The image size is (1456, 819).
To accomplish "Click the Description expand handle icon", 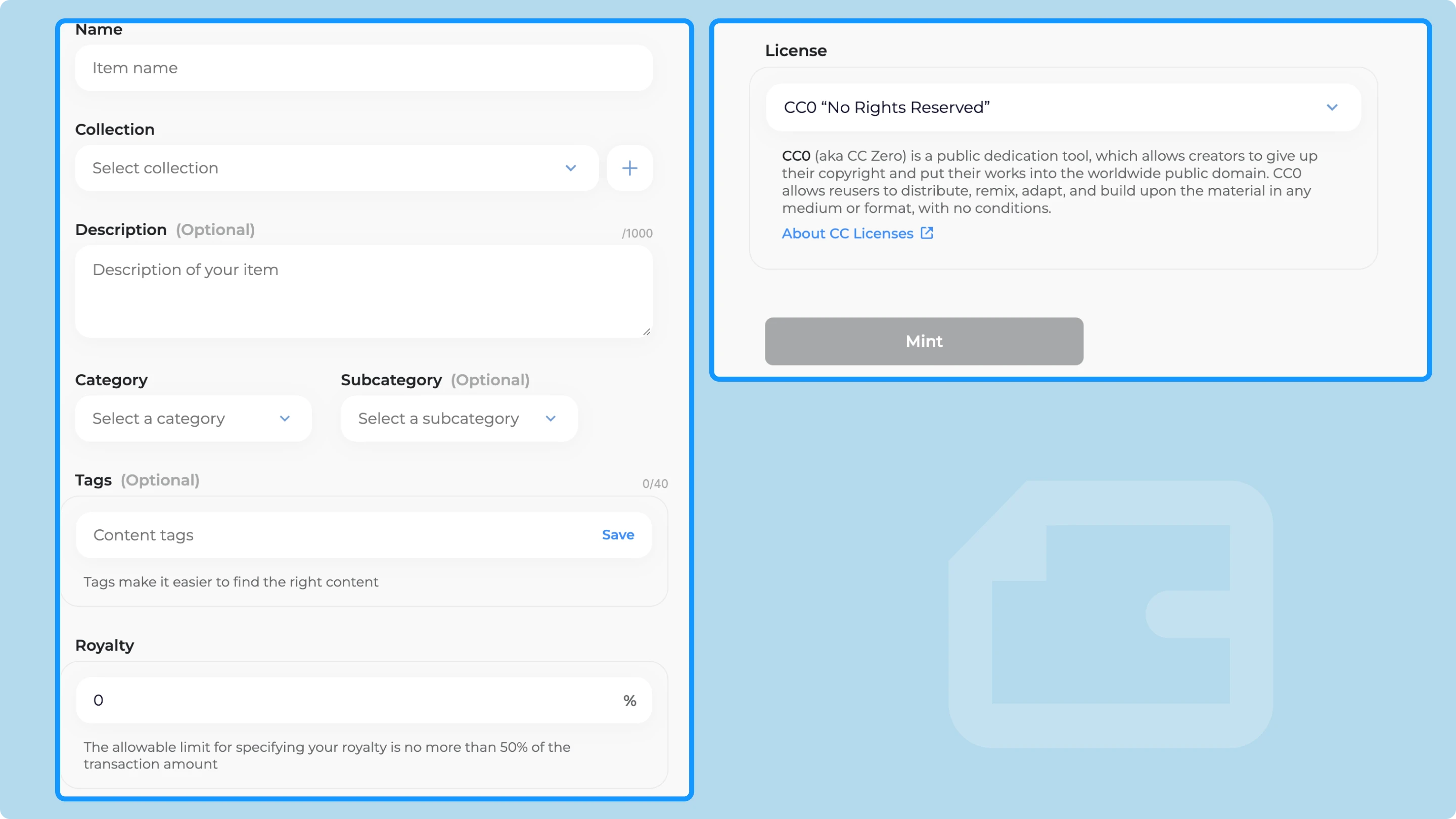I will 647,332.
